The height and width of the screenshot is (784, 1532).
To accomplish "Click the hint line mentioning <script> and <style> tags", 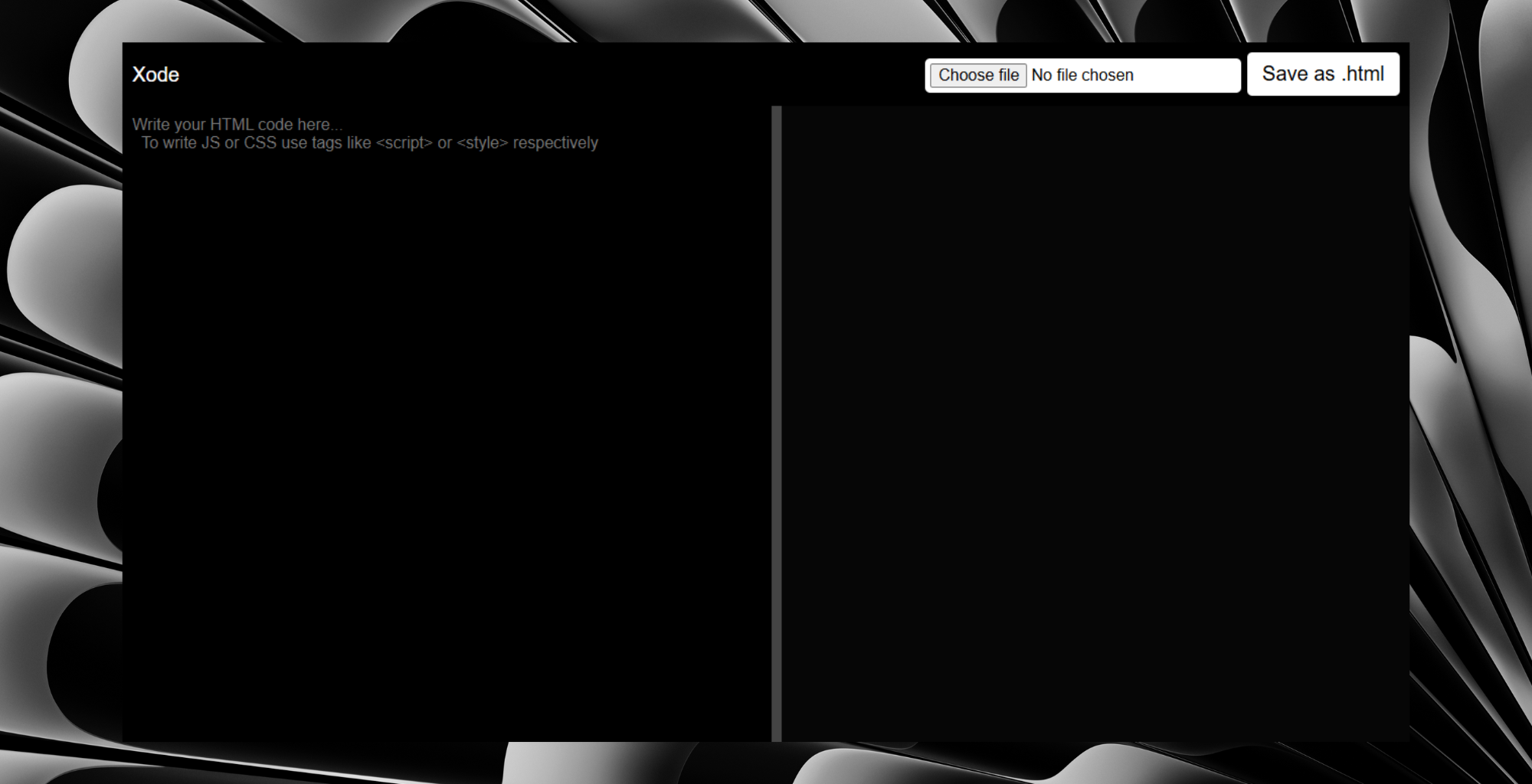I will pyautogui.click(x=370, y=142).
